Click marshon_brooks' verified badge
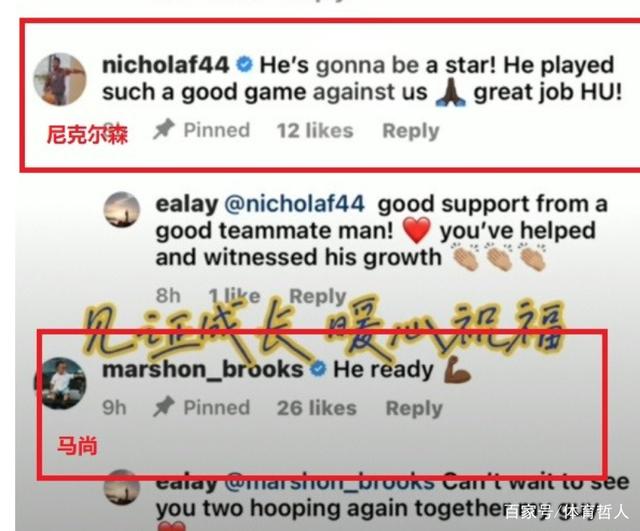The width and height of the screenshot is (640, 531). click(x=318, y=369)
